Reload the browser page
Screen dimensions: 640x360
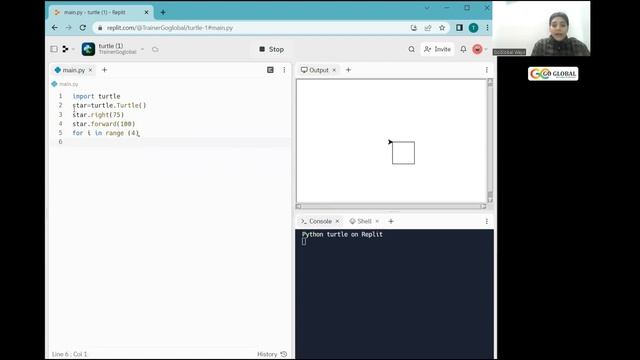point(82,28)
